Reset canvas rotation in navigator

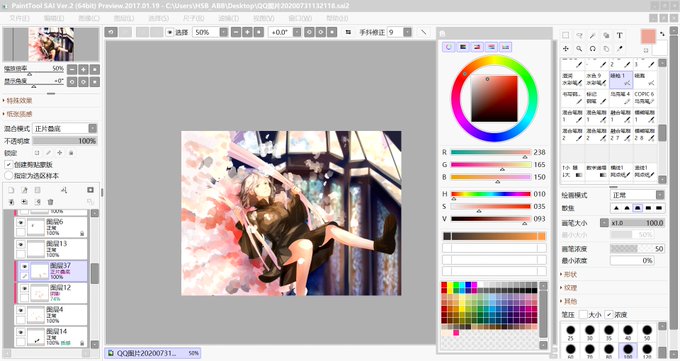click(x=95, y=82)
